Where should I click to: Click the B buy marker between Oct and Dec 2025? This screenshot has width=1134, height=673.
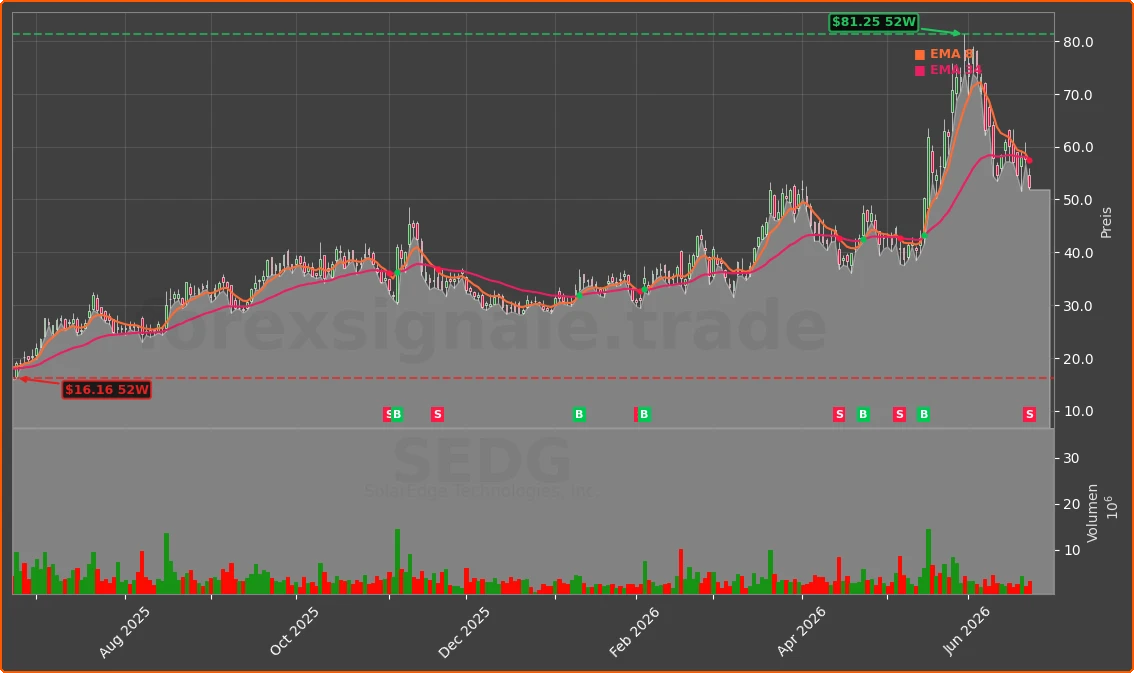396,414
